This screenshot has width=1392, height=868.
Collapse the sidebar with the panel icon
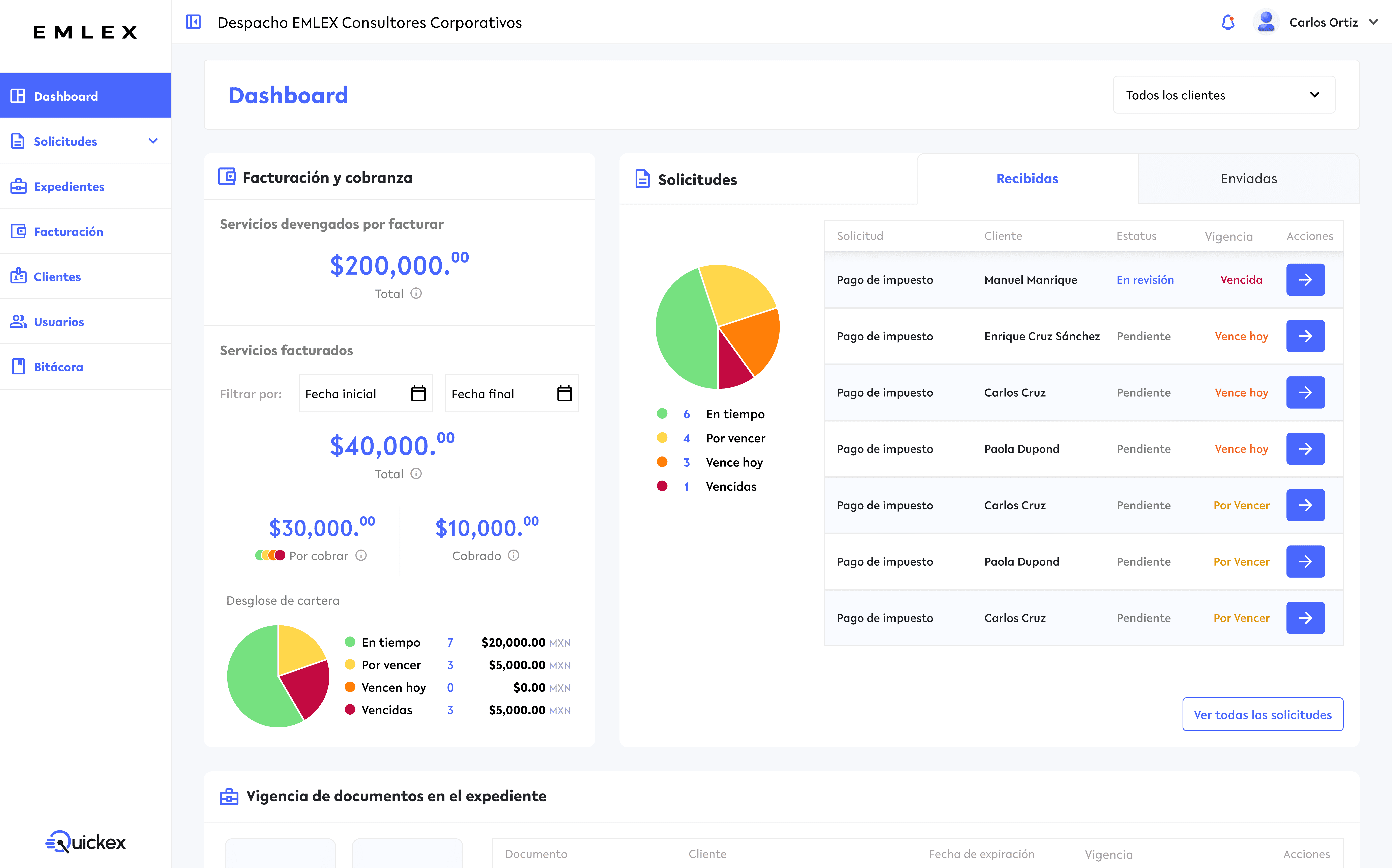coord(194,21)
